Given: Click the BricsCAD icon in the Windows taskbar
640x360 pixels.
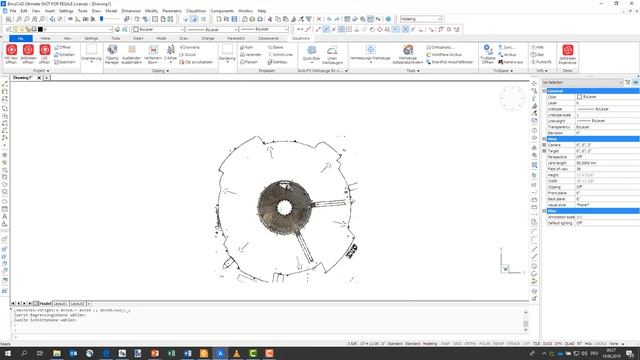Looking at the screenshot, I should point(220,353).
